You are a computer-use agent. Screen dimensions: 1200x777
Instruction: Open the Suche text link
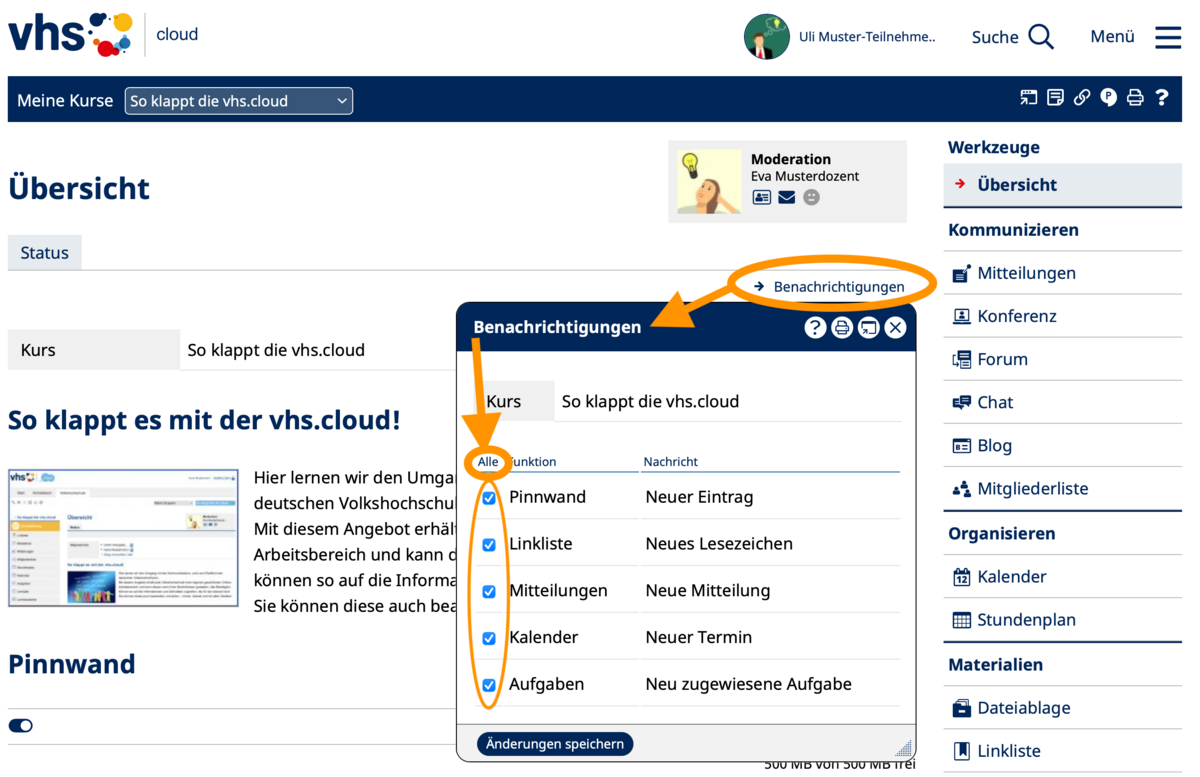click(x=995, y=37)
